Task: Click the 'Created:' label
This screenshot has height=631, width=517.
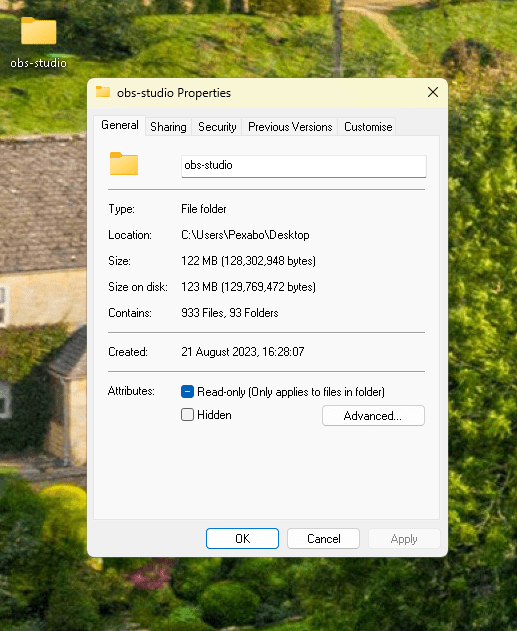Action: click(x=128, y=352)
